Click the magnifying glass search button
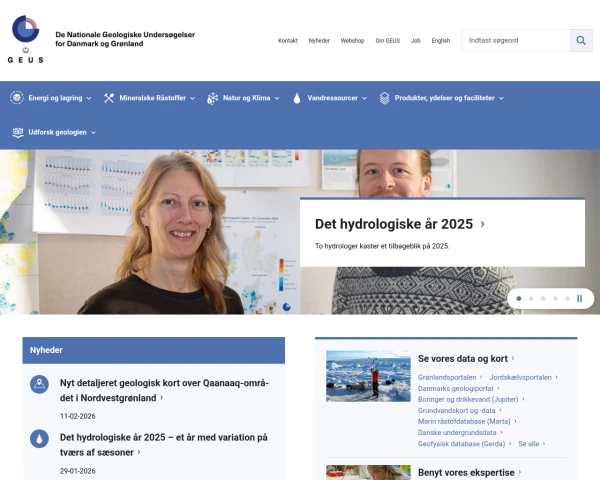600x480 pixels. (581, 40)
